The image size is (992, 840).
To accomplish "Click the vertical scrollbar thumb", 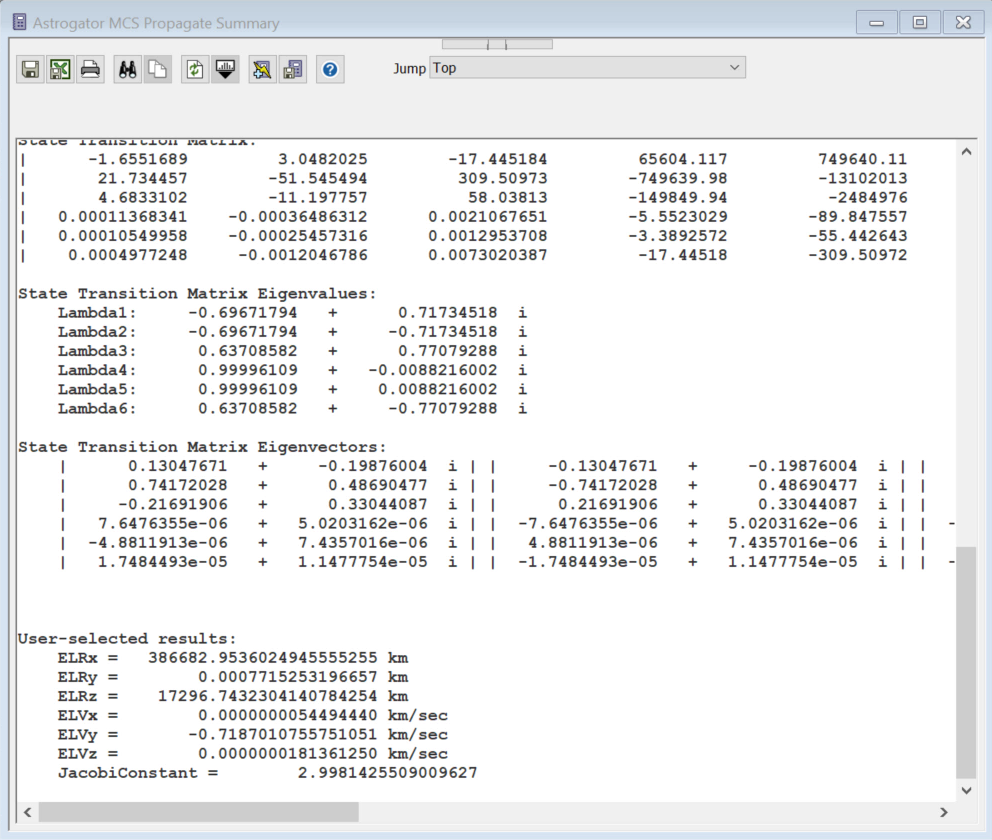I will [x=965, y=660].
